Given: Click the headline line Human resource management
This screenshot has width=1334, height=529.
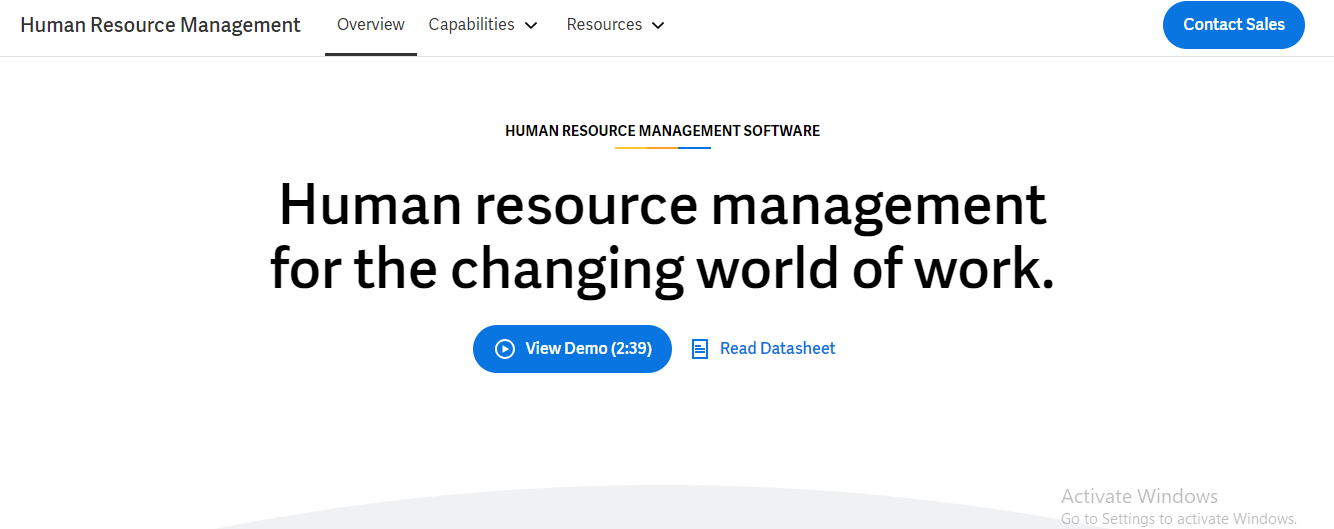Looking at the screenshot, I should pos(662,204).
